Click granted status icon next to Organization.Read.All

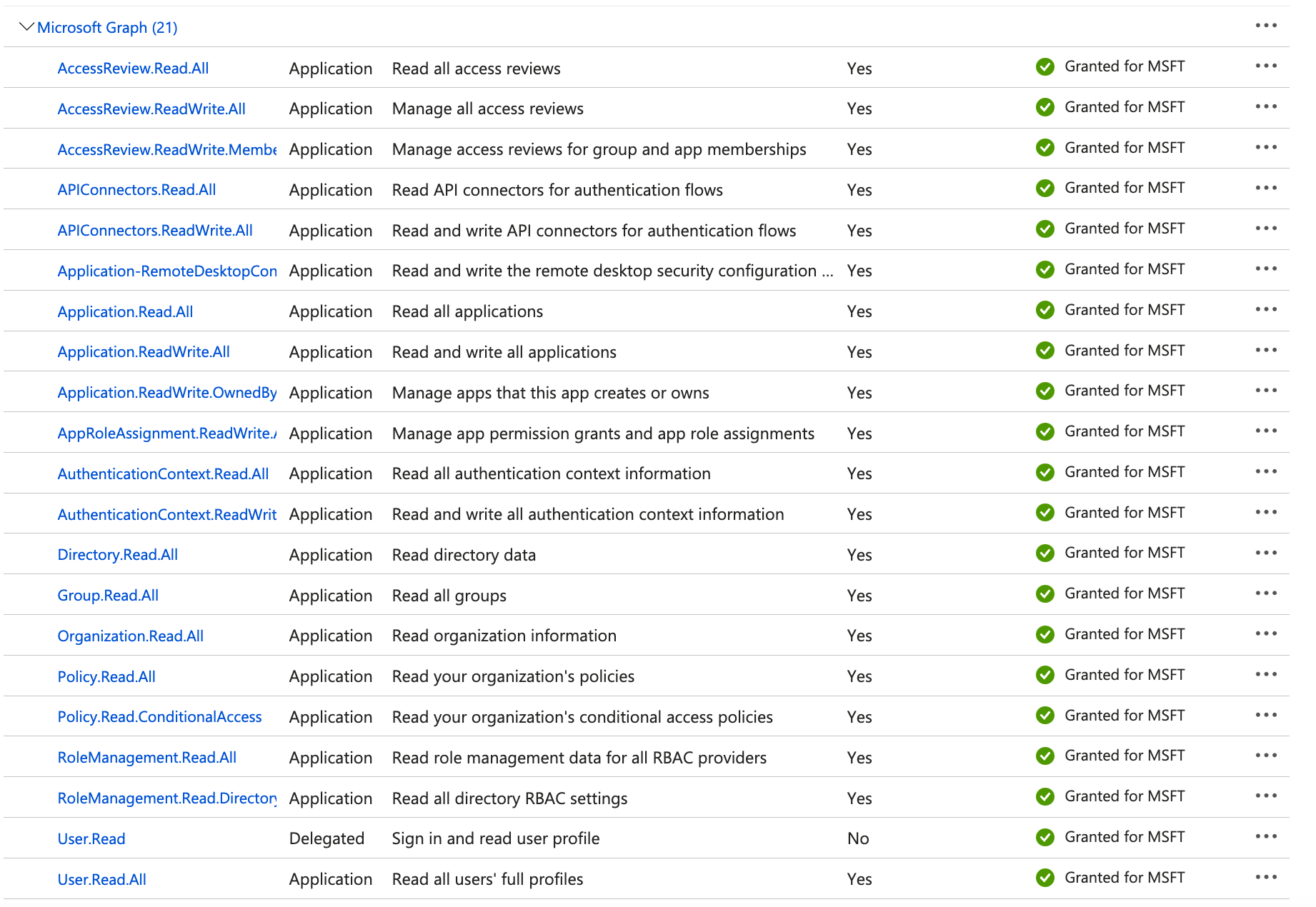(x=1045, y=633)
